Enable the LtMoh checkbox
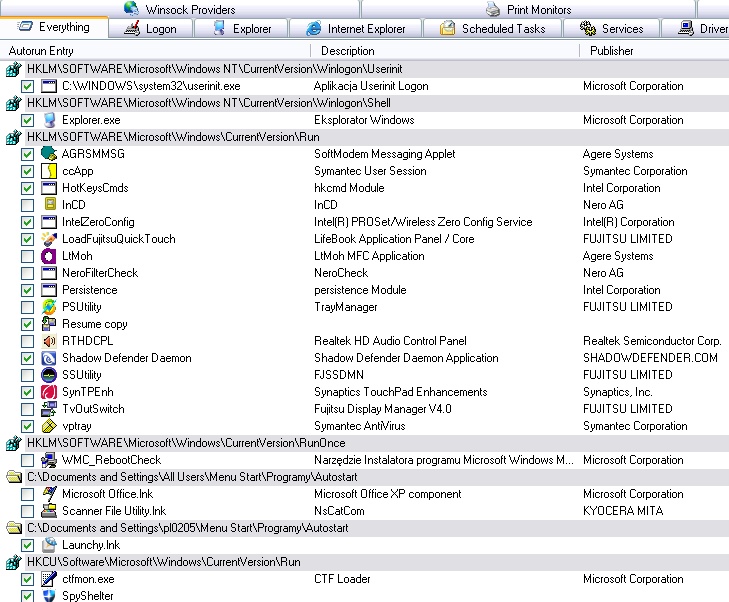 point(27,256)
